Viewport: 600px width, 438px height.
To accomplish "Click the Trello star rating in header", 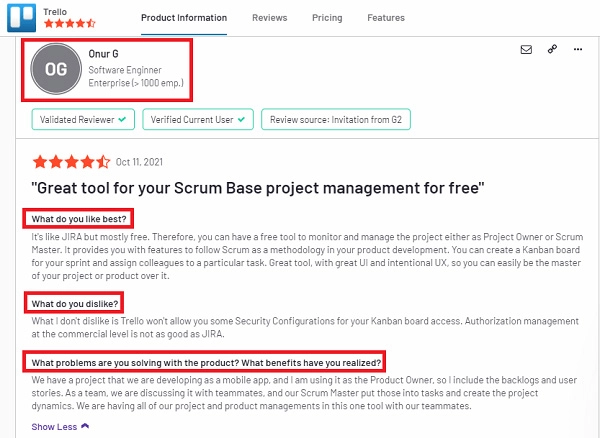I will coord(70,24).
